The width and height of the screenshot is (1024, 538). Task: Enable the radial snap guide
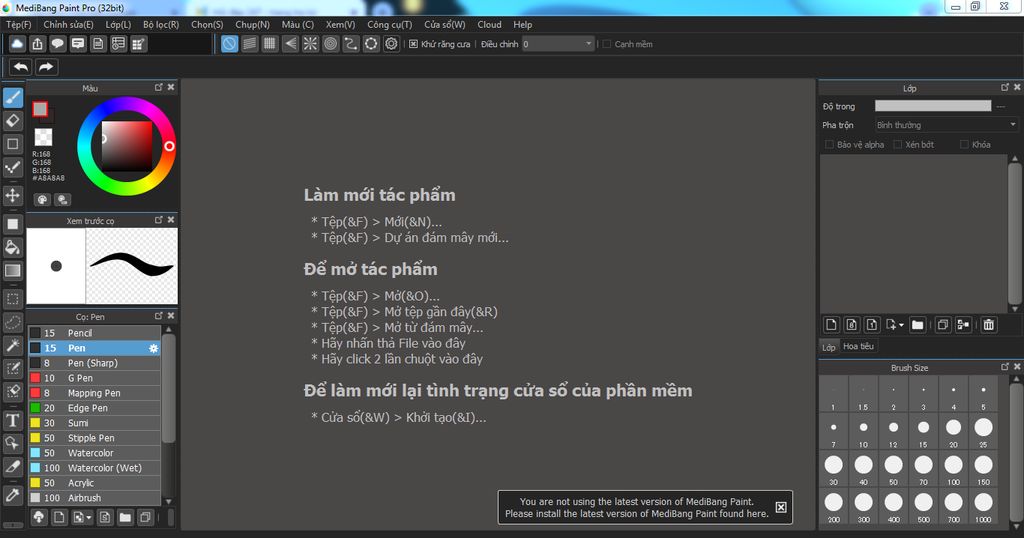pos(310,44)
